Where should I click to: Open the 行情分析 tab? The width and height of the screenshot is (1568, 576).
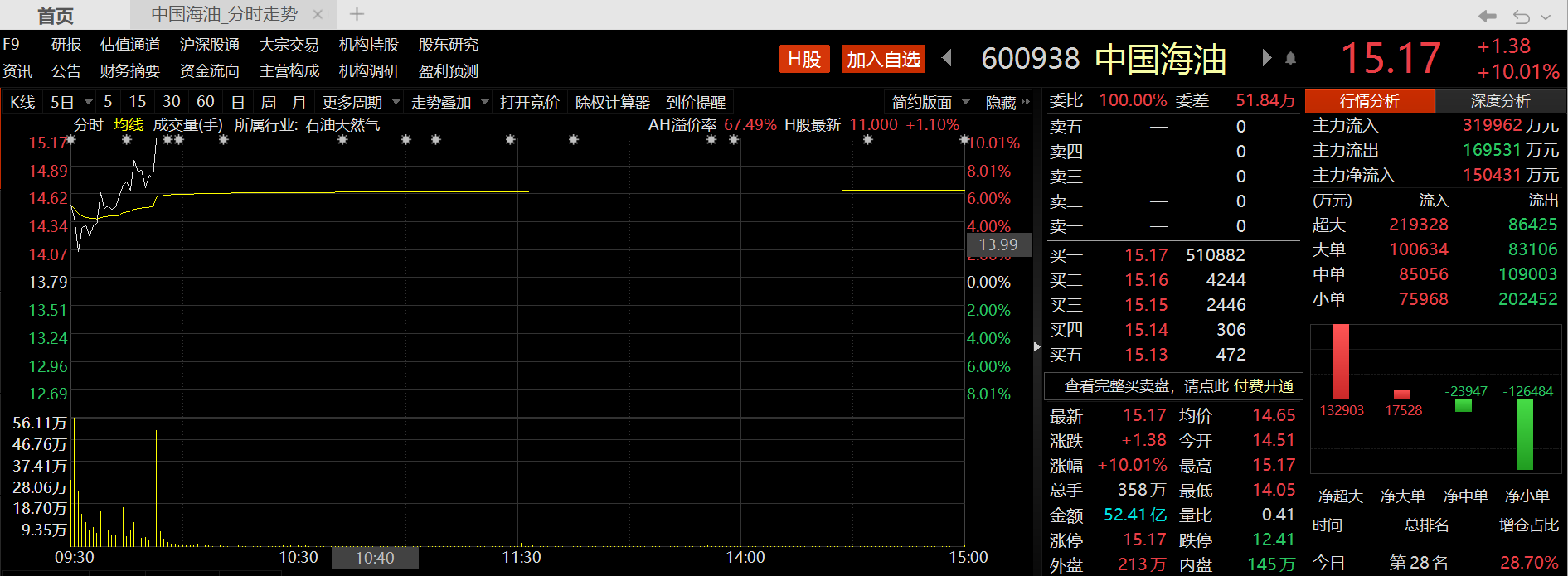(x=1369, y=100)
